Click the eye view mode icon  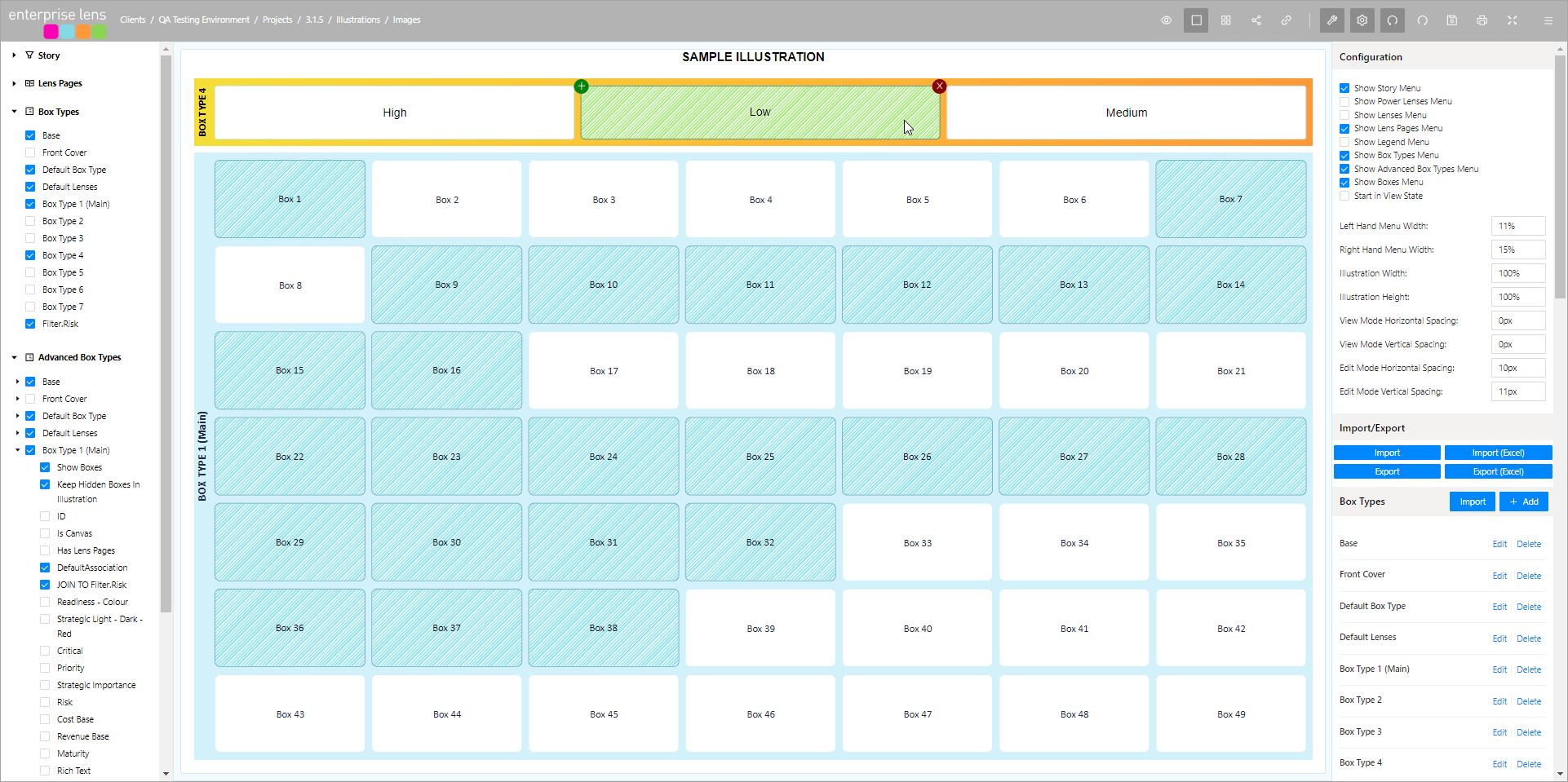1166,20
